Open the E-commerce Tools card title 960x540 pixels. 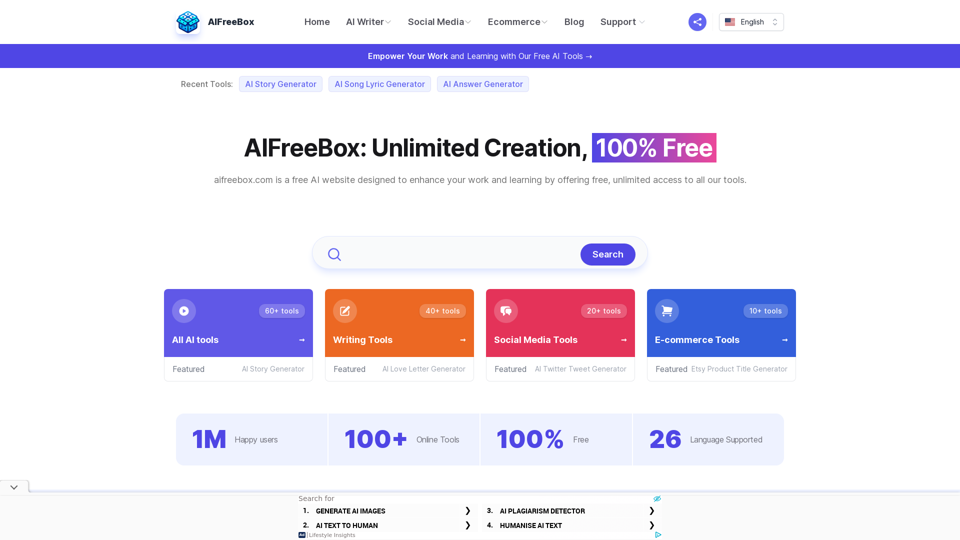tap(697, 340)
